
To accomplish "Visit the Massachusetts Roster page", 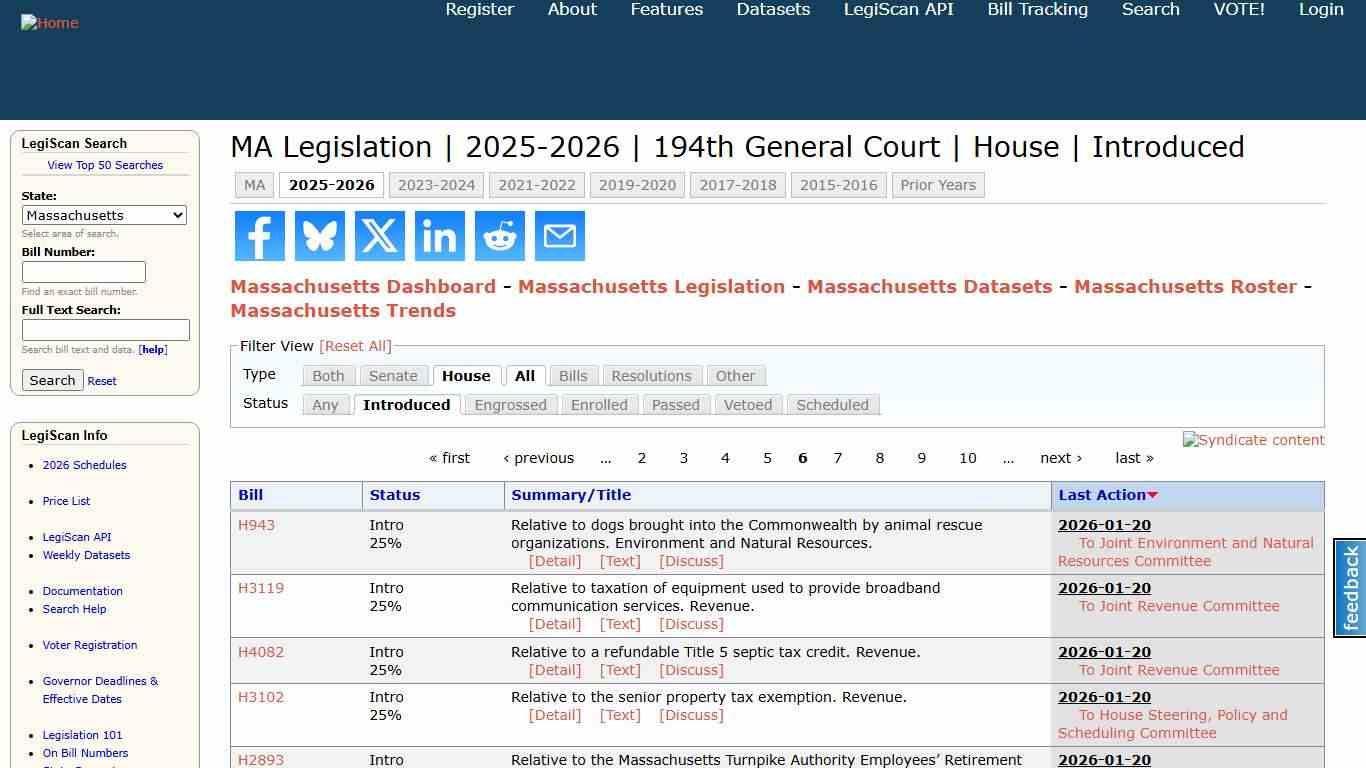I will coord(1185,286).
